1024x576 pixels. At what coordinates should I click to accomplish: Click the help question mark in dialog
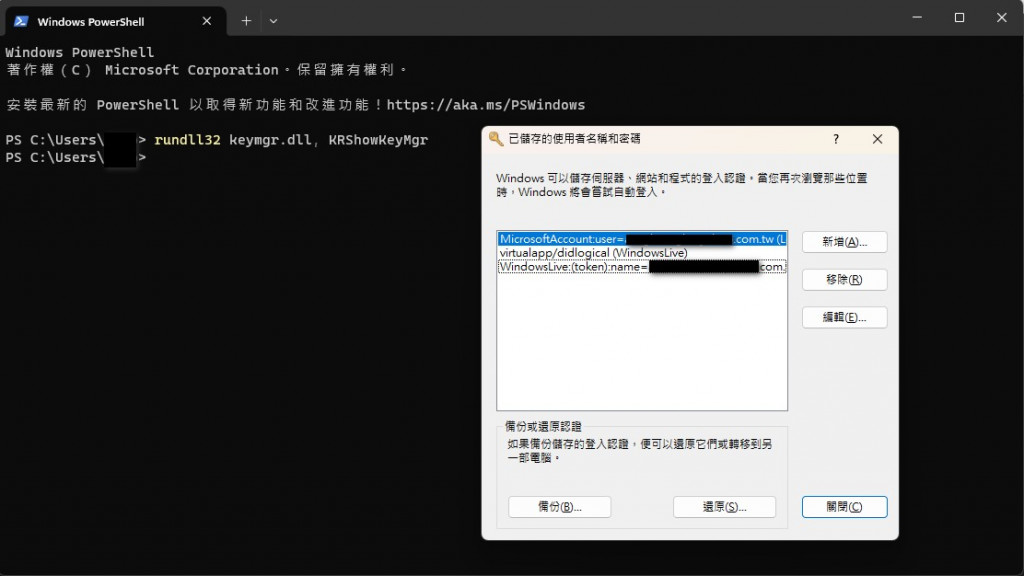[x=836, y=139]
